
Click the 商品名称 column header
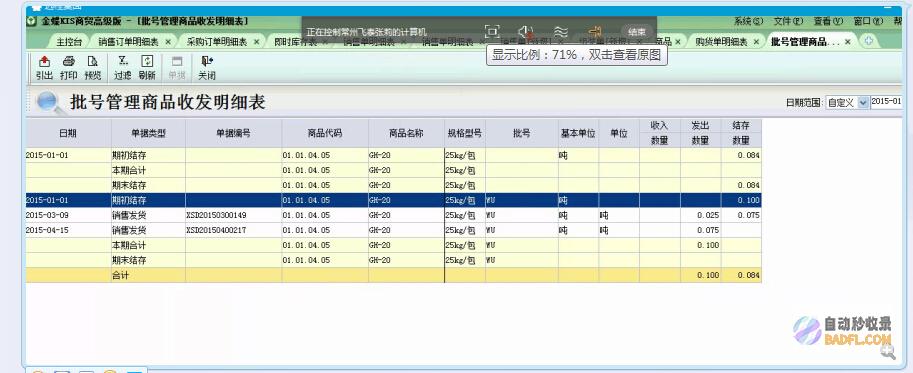coord(406,133)
